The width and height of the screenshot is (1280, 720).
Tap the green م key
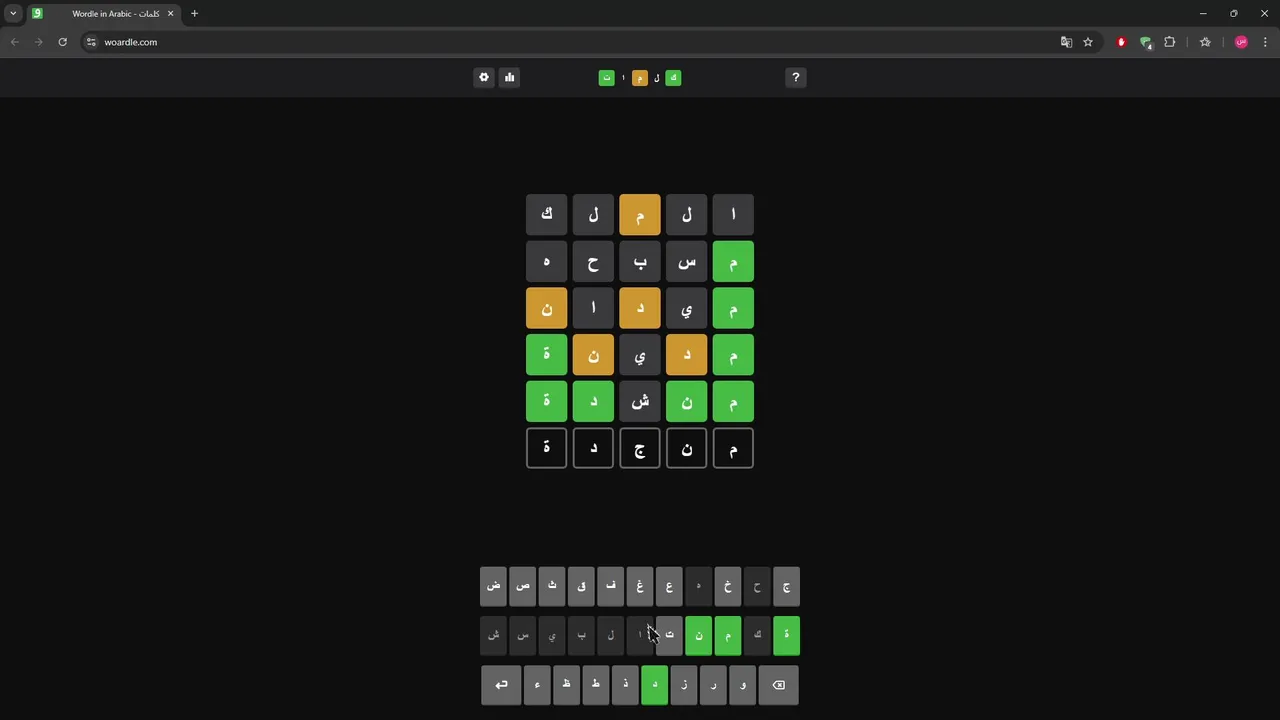point(728,635)
